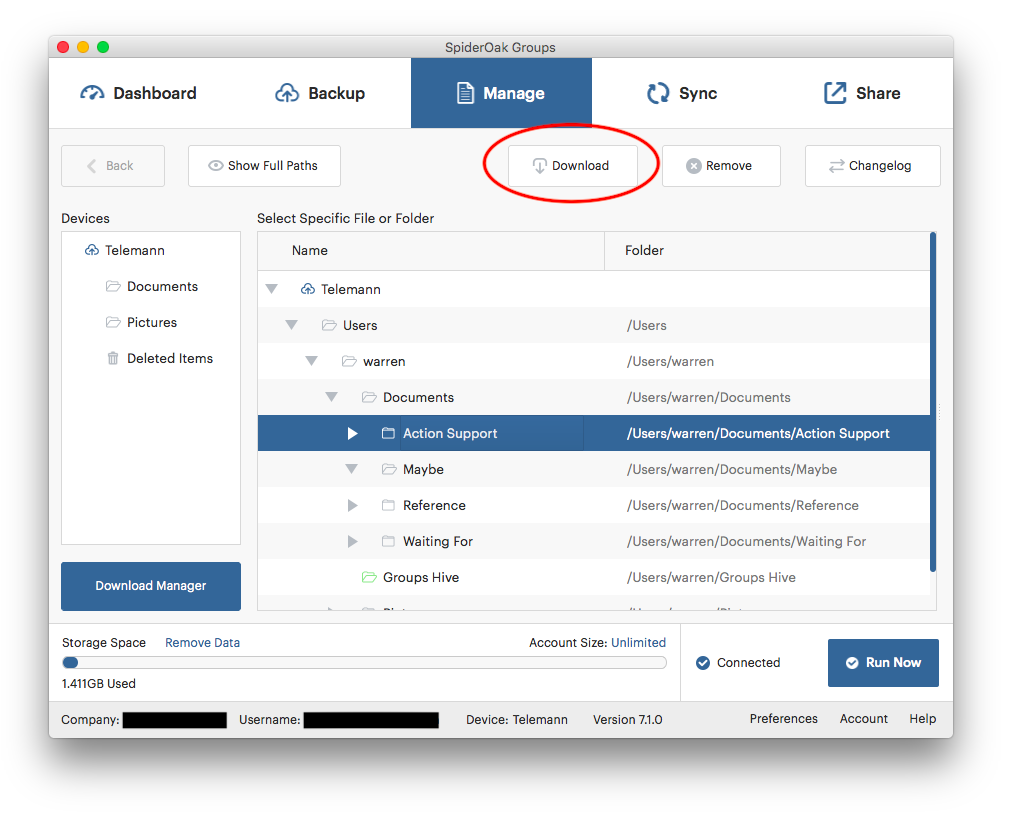Click the Run Now button
The image size is (1018, 832).
[883, 663]
